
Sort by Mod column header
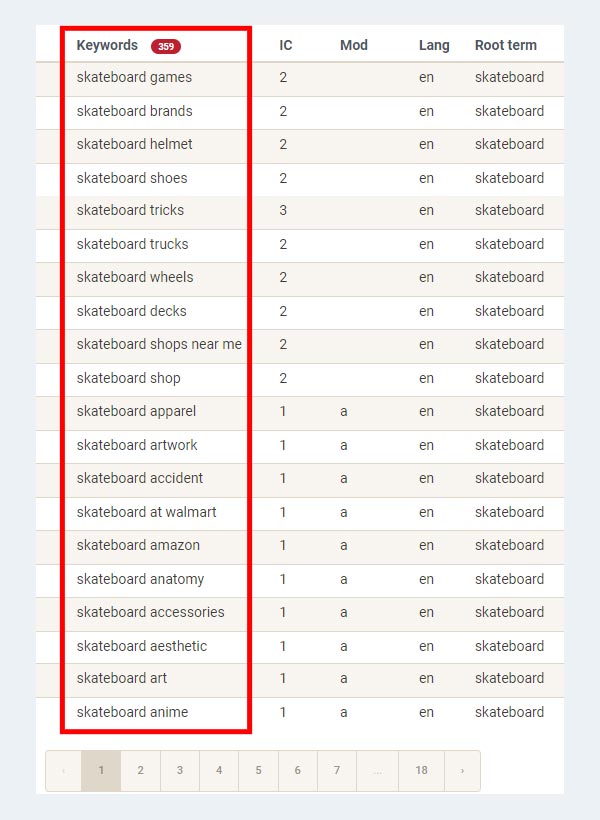pyautogui.click(x=354, y=46)
